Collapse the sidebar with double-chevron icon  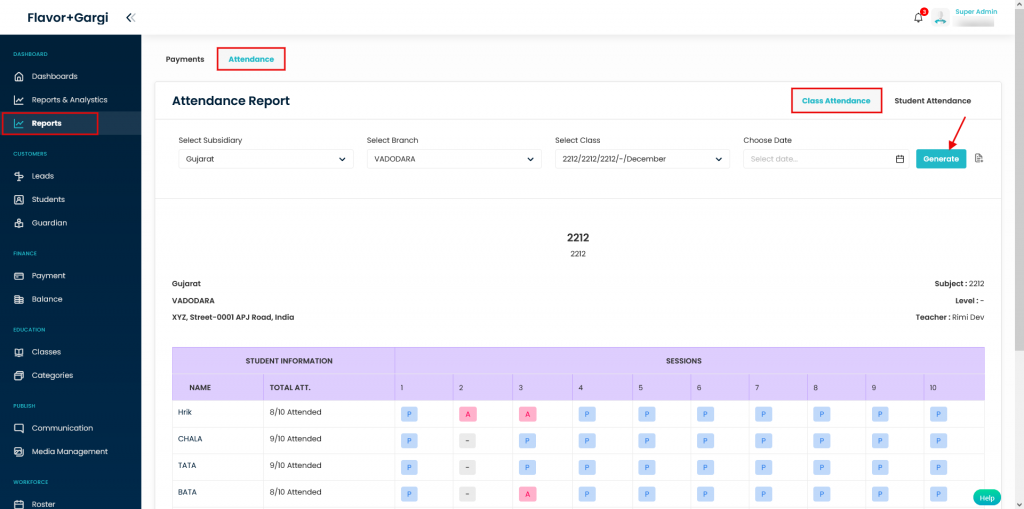coord(131,17)
